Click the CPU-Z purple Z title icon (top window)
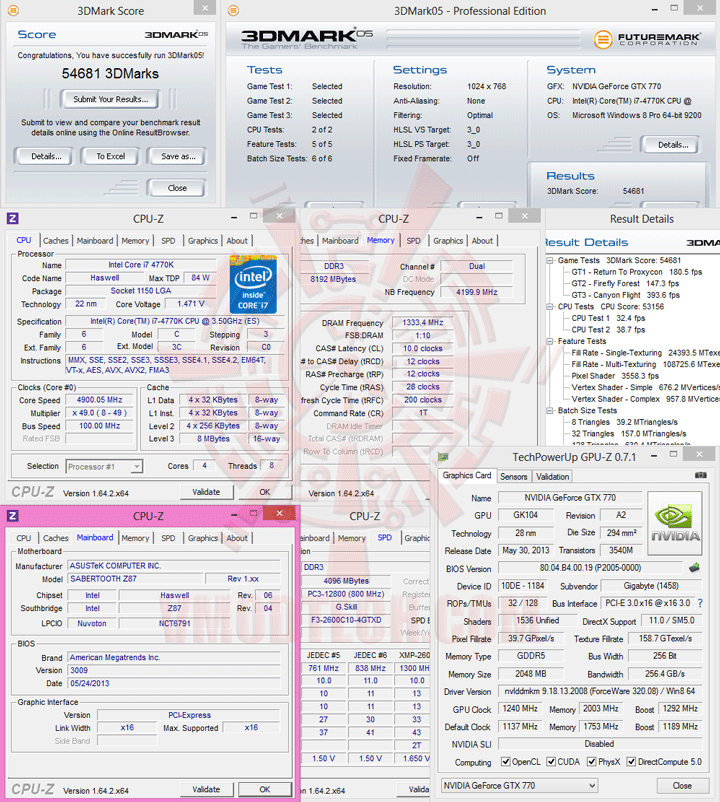Viewport: 720px width, 802px height. 13,219
